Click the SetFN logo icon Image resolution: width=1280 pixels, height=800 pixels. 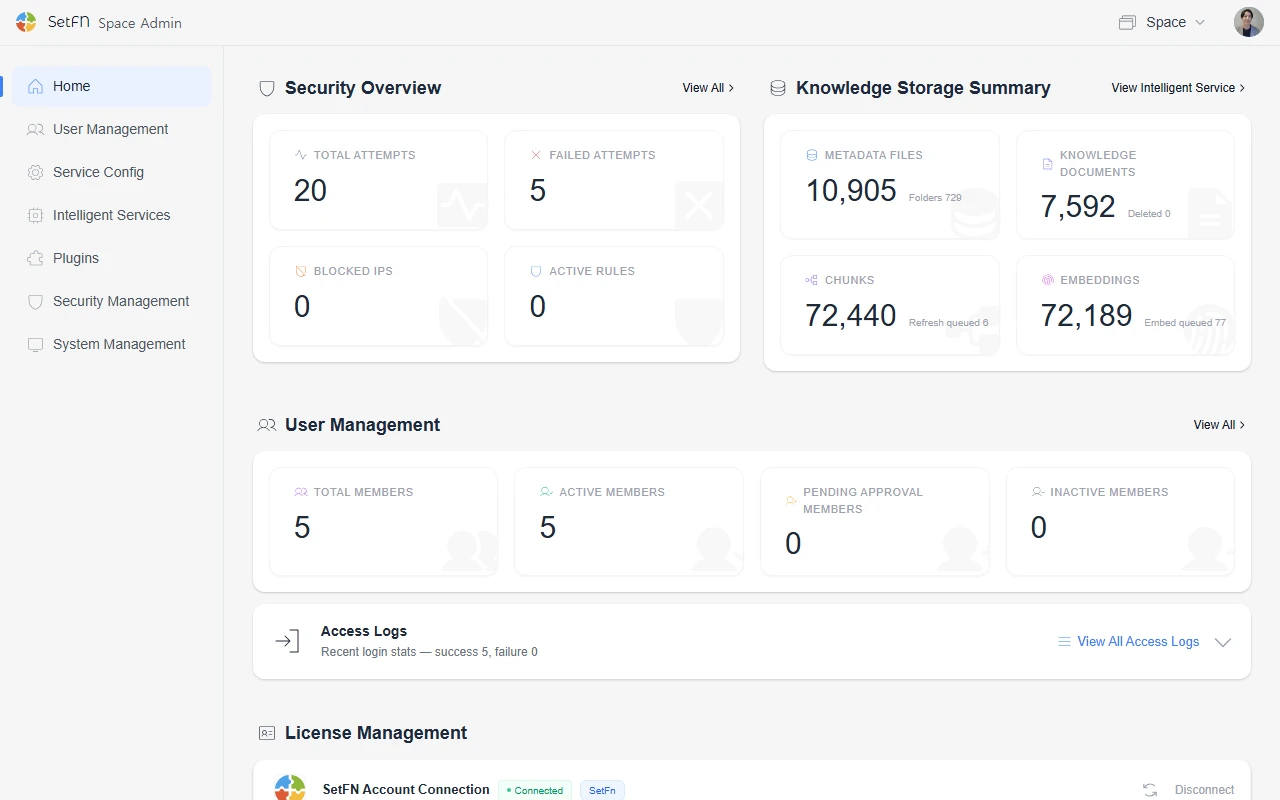point(26,22)
